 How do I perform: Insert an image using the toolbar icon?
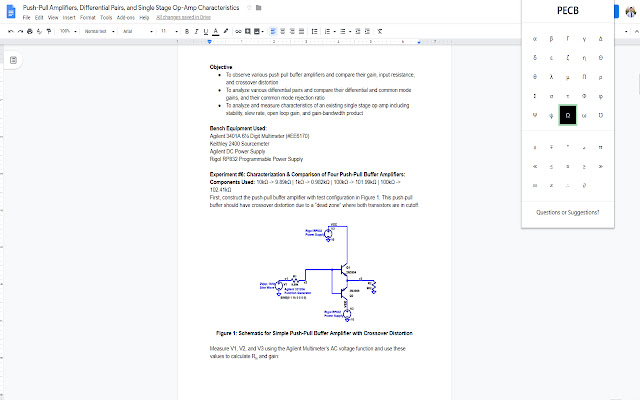(257, 31)
